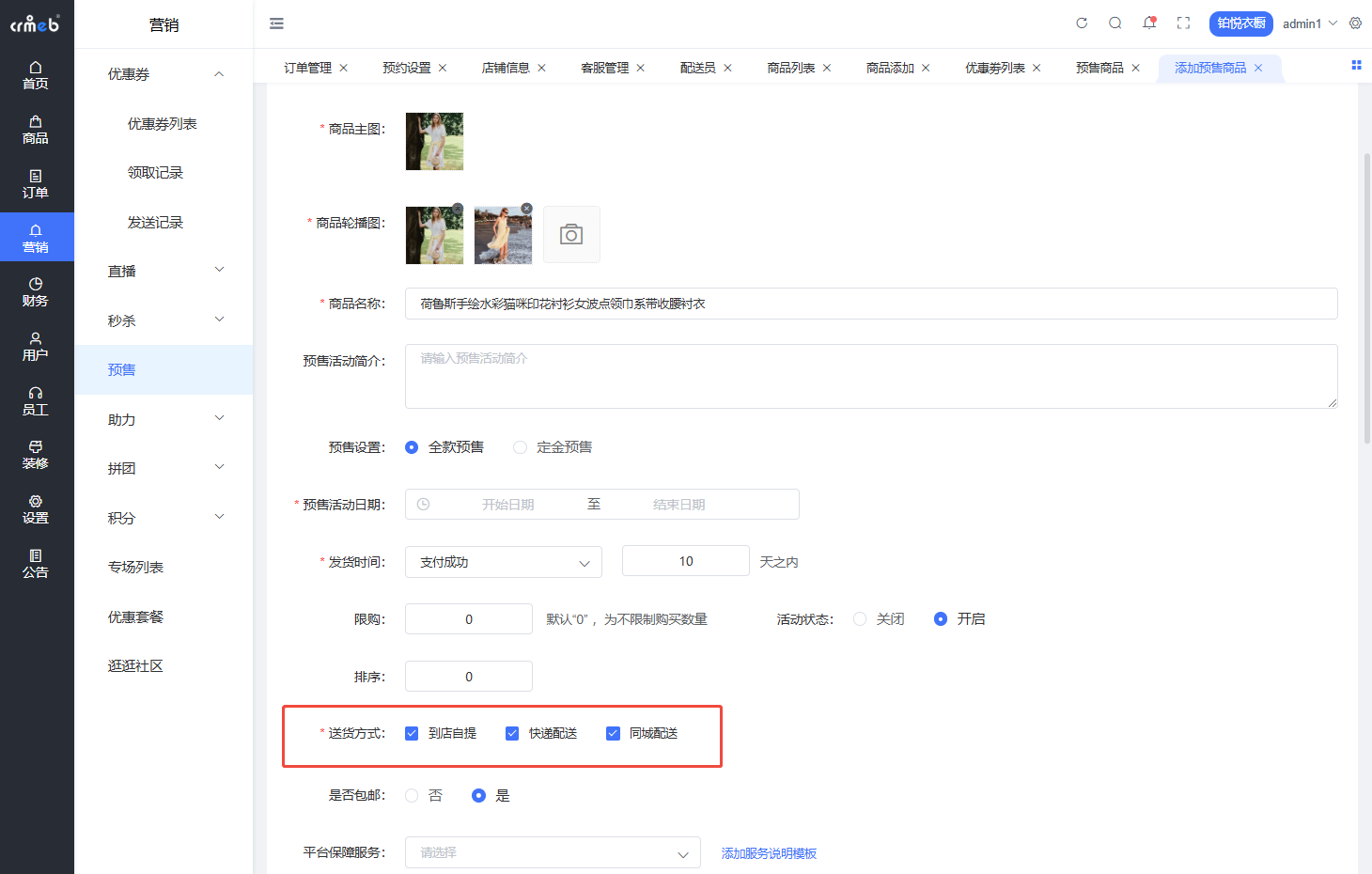Open the tab grid options icon

click(x=1356, y=65)
